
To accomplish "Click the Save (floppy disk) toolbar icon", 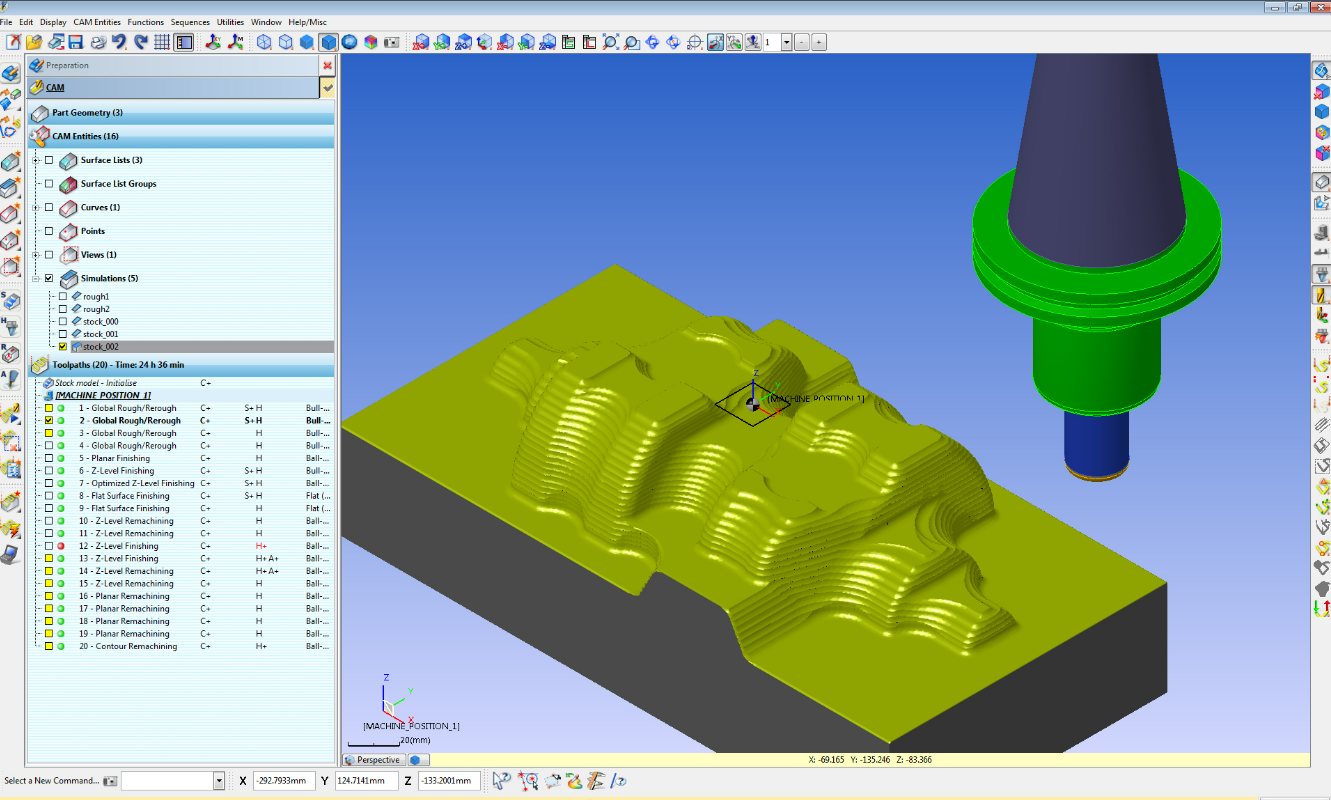I will [76, 42].
